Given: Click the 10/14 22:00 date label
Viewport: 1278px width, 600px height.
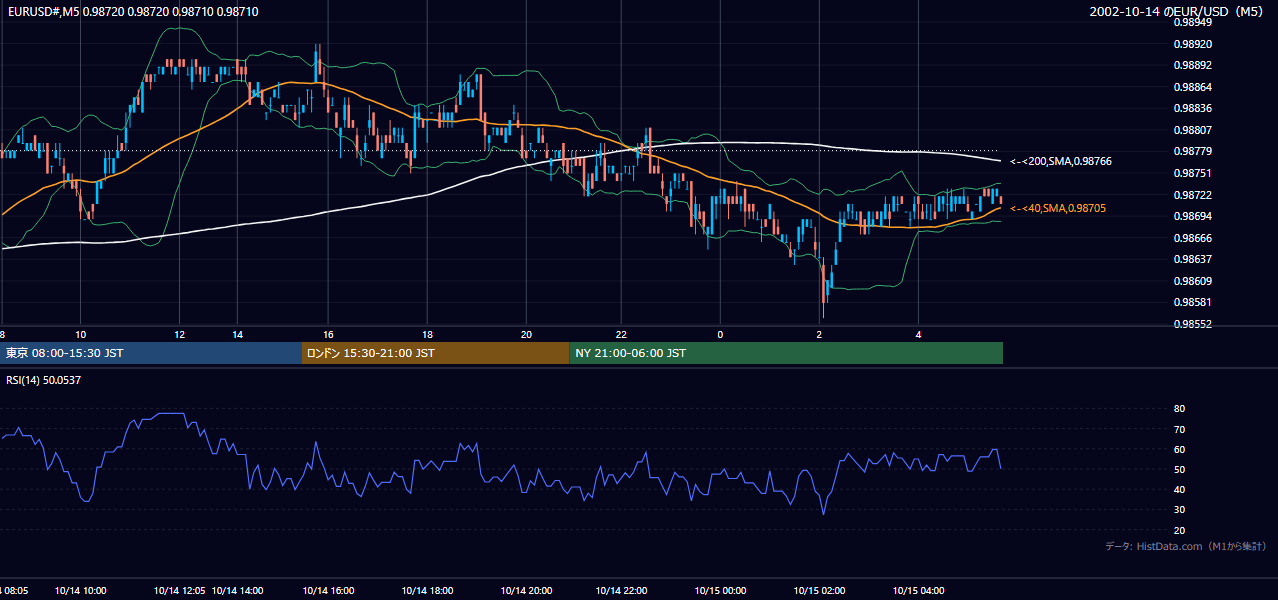Looking at the screenshot, I should point(622,591).
